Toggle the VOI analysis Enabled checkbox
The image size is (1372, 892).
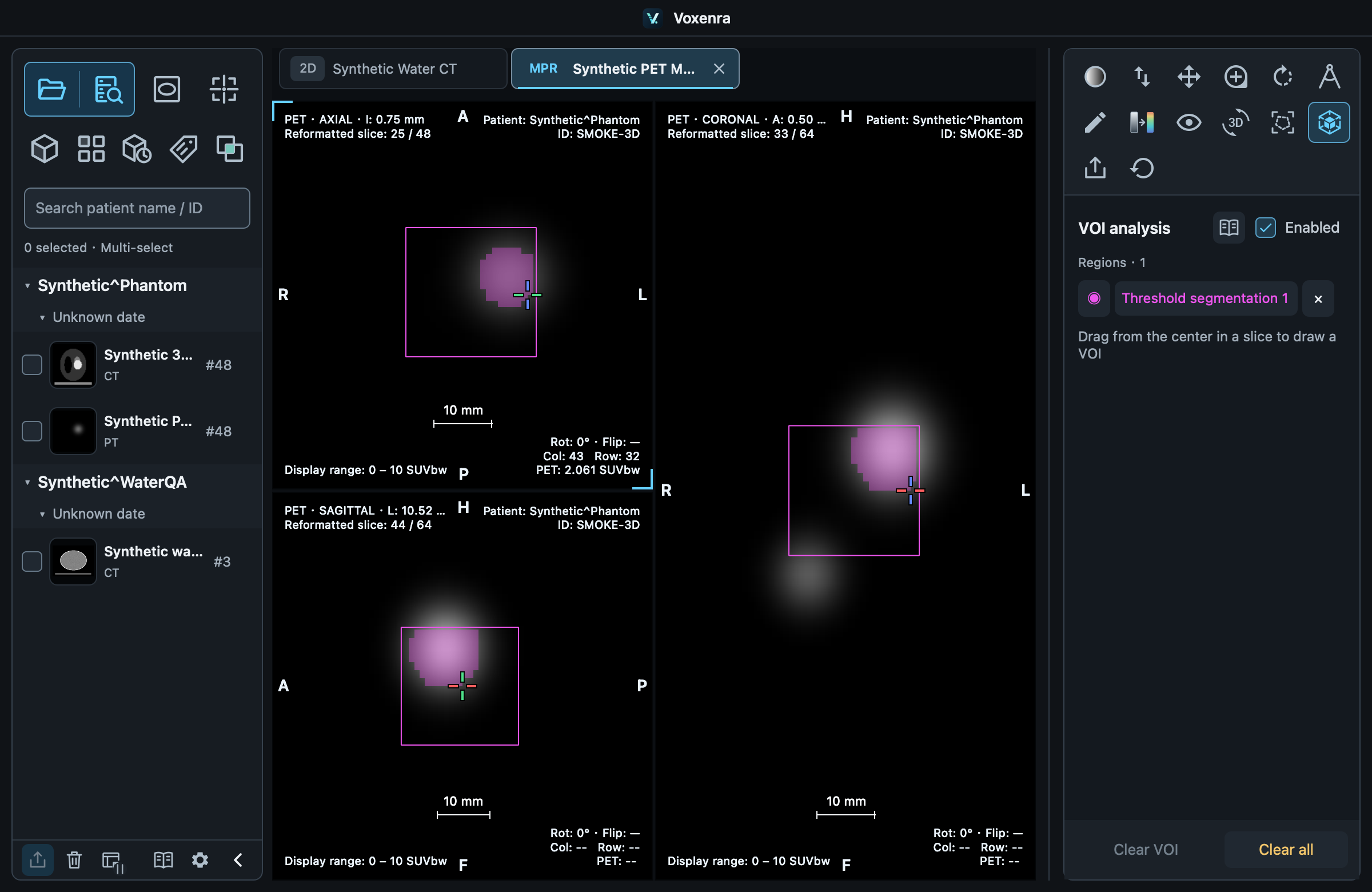(1265, 228)
